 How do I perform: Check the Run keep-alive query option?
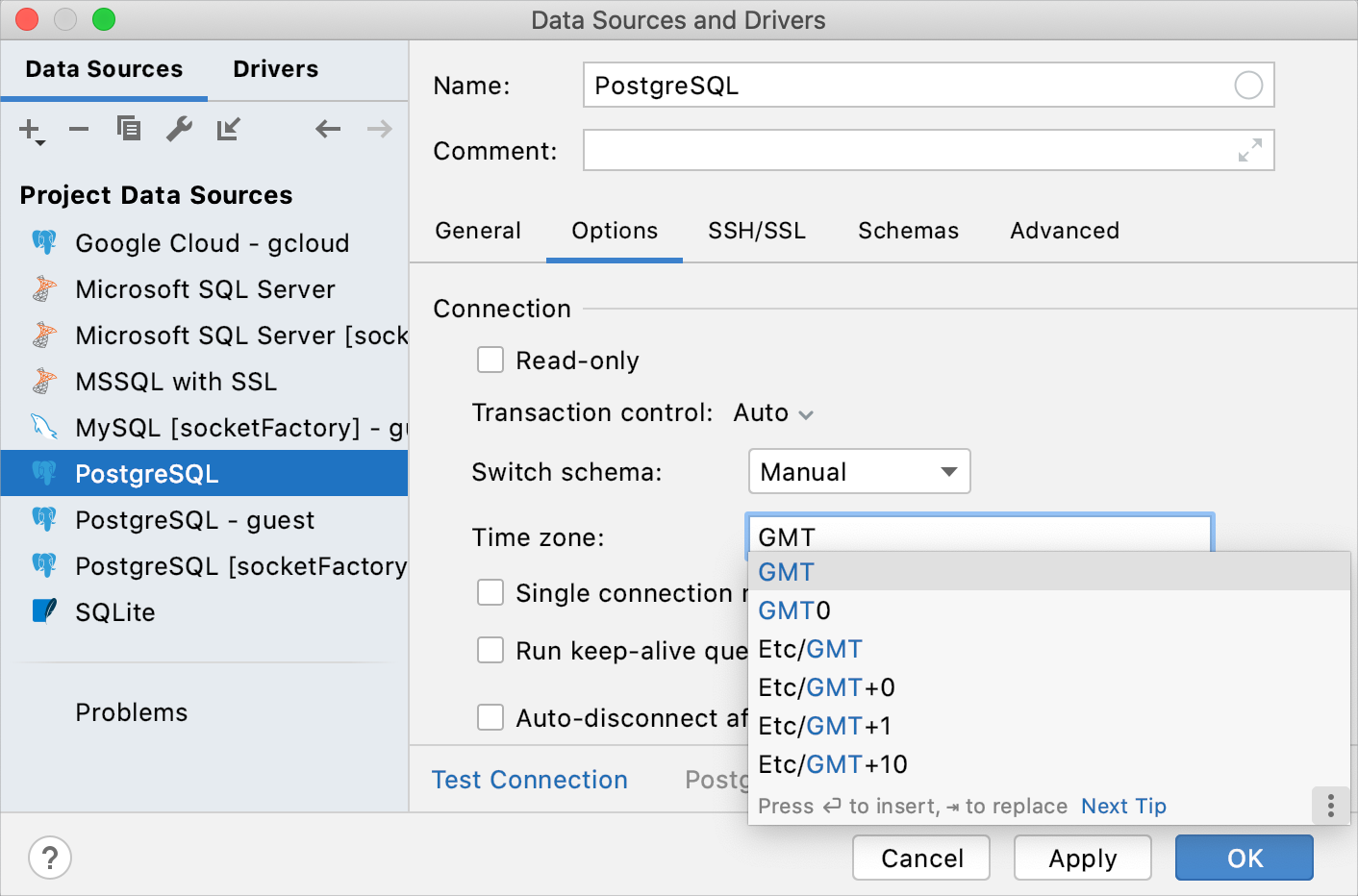(x=490, y=650)
